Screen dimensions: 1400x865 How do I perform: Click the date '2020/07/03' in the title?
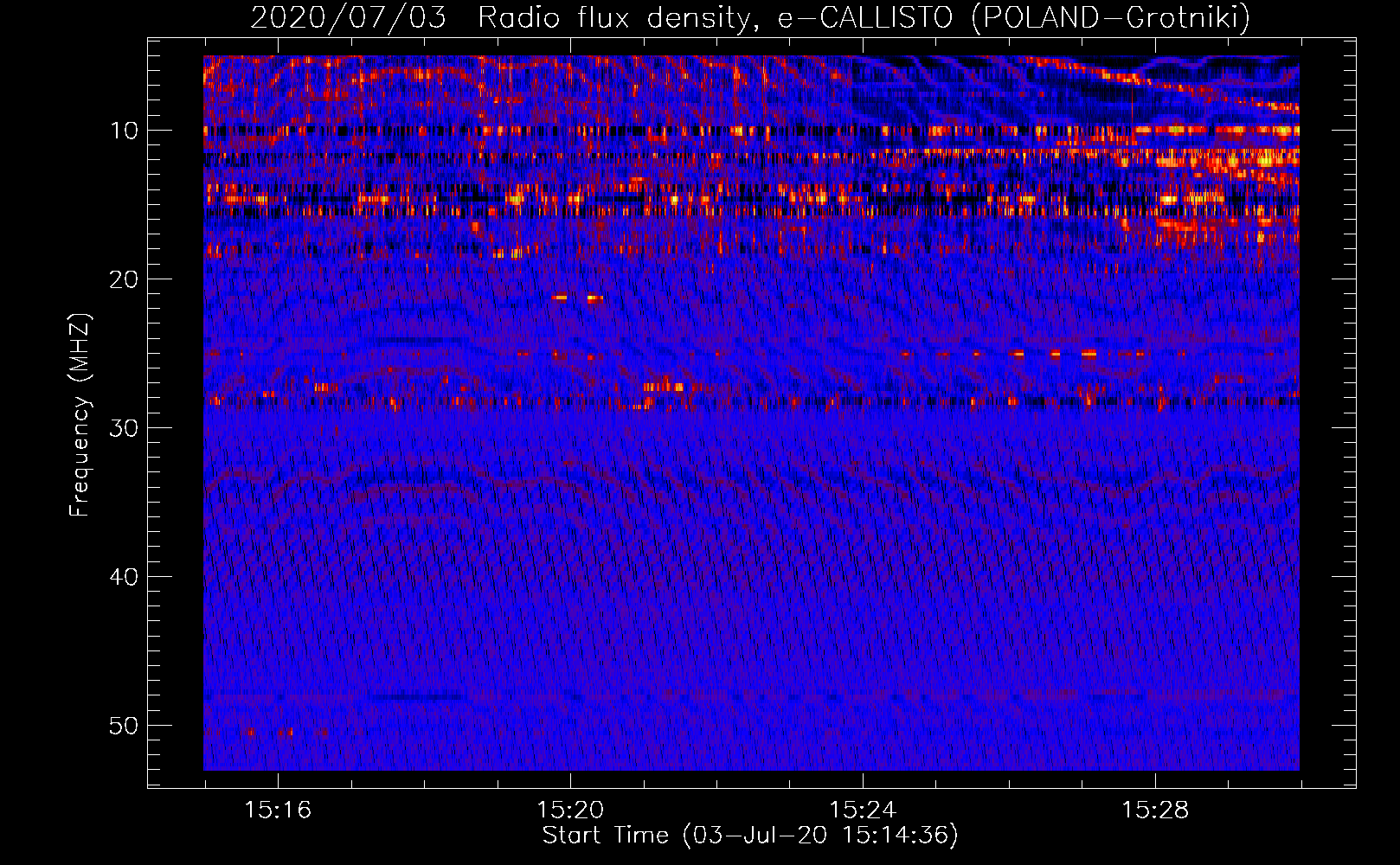[x=349, y=17]
